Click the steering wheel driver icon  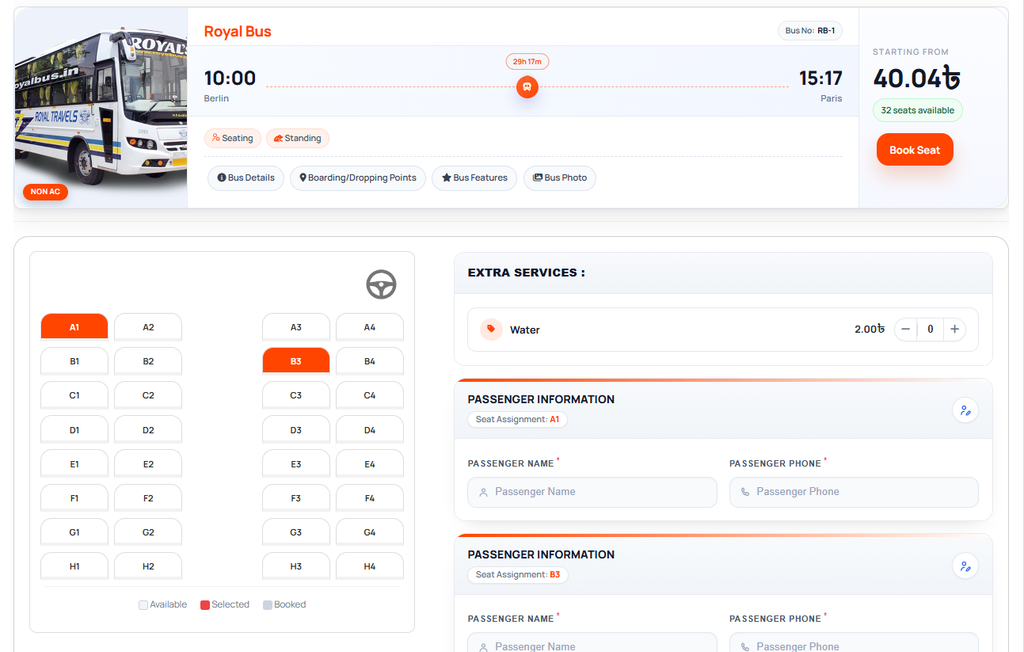point(381,285)
